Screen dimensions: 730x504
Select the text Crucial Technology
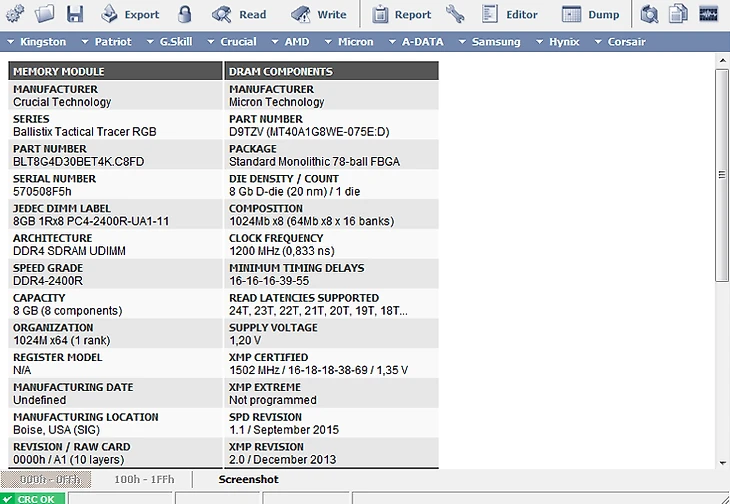pos(62,102)
